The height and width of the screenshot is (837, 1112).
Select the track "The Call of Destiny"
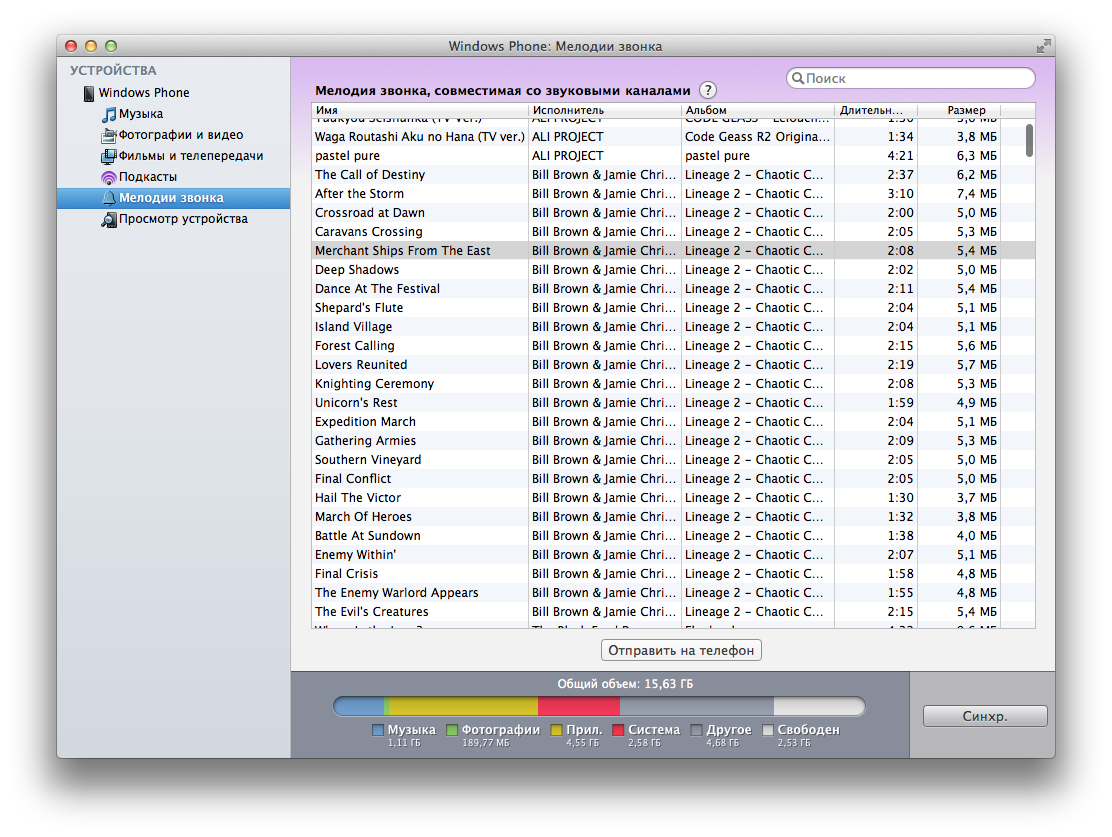point(673,174)
